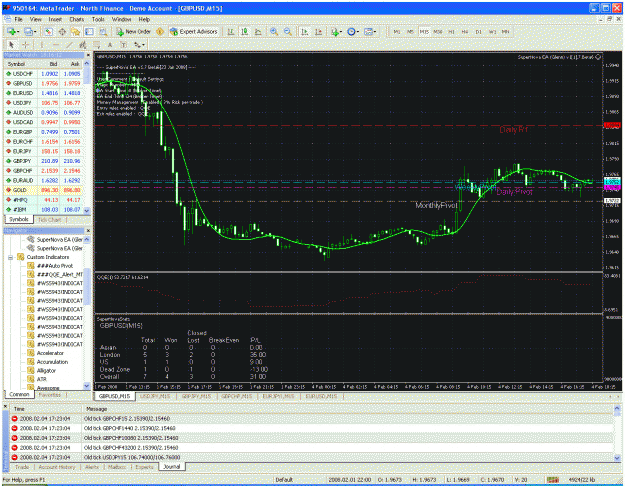The height and width of the screenshot is (486, 625).
Task: Select the Accelerator indicator icon in Navigator
Action: coord(30,353)
